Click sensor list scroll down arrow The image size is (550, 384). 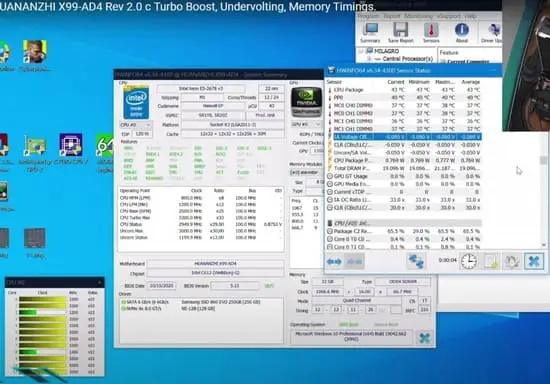click(x=543, y=244)
